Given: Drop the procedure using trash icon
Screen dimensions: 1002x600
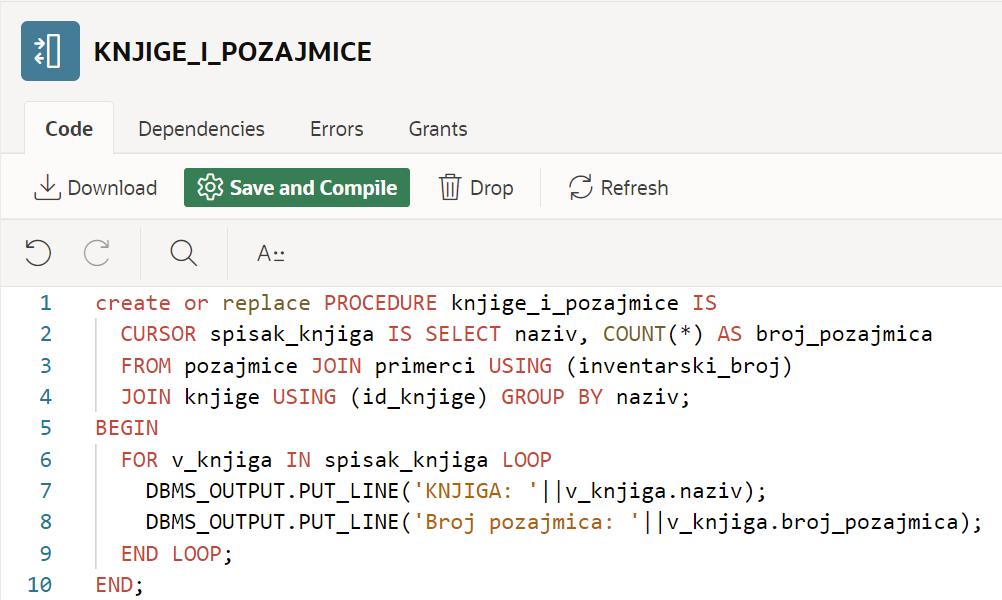Looking at the screenshot, I should pyautogui.click(x=476, y=188).
